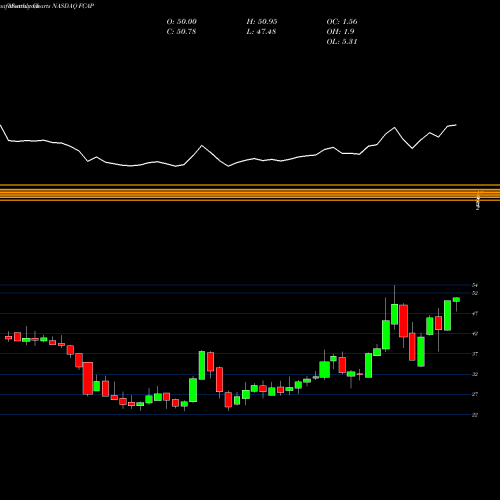
Task: Select the close value C: 50.78
Action: (x=181, y=32)
